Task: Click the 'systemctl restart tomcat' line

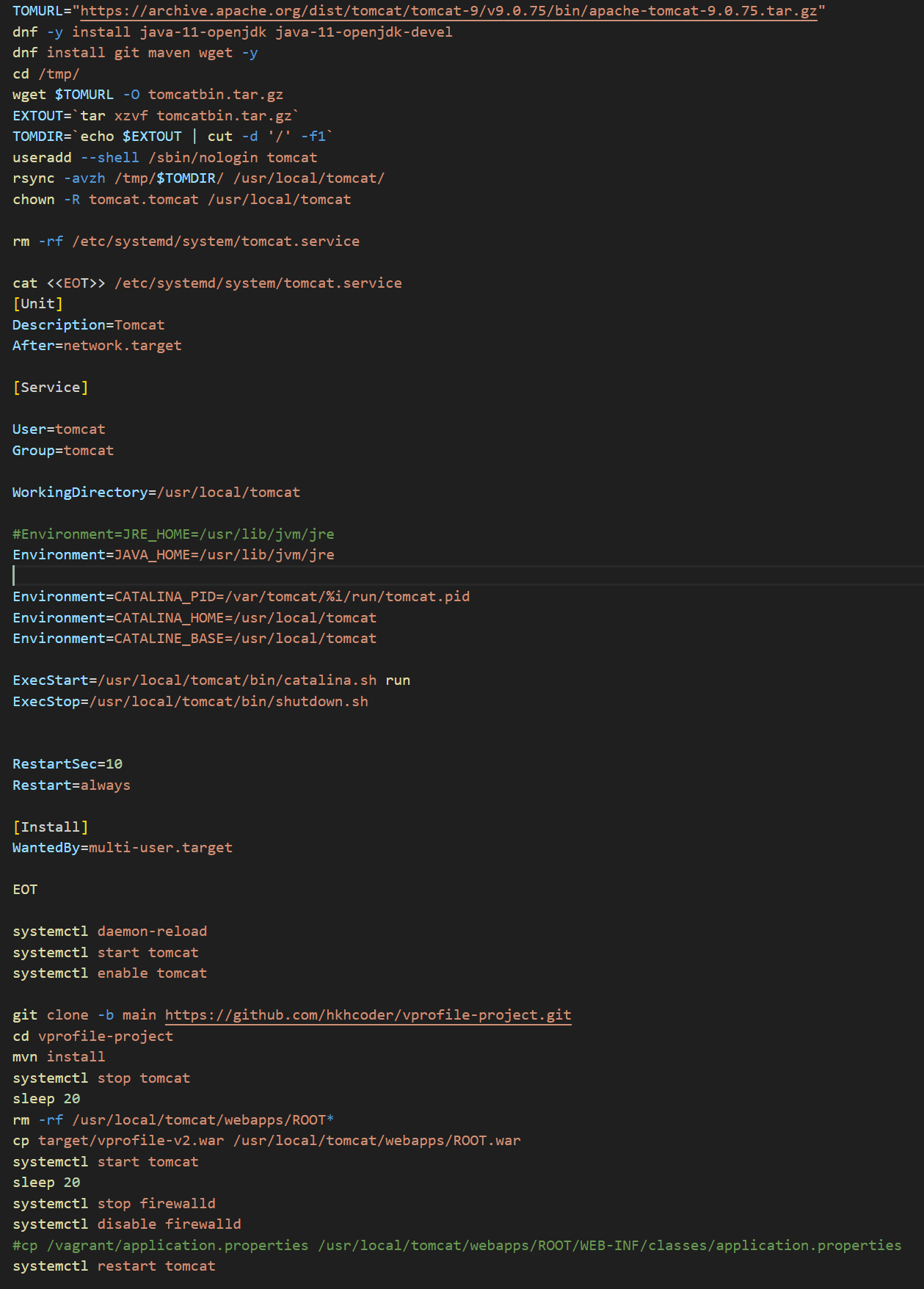Action: click(114, 1266)
